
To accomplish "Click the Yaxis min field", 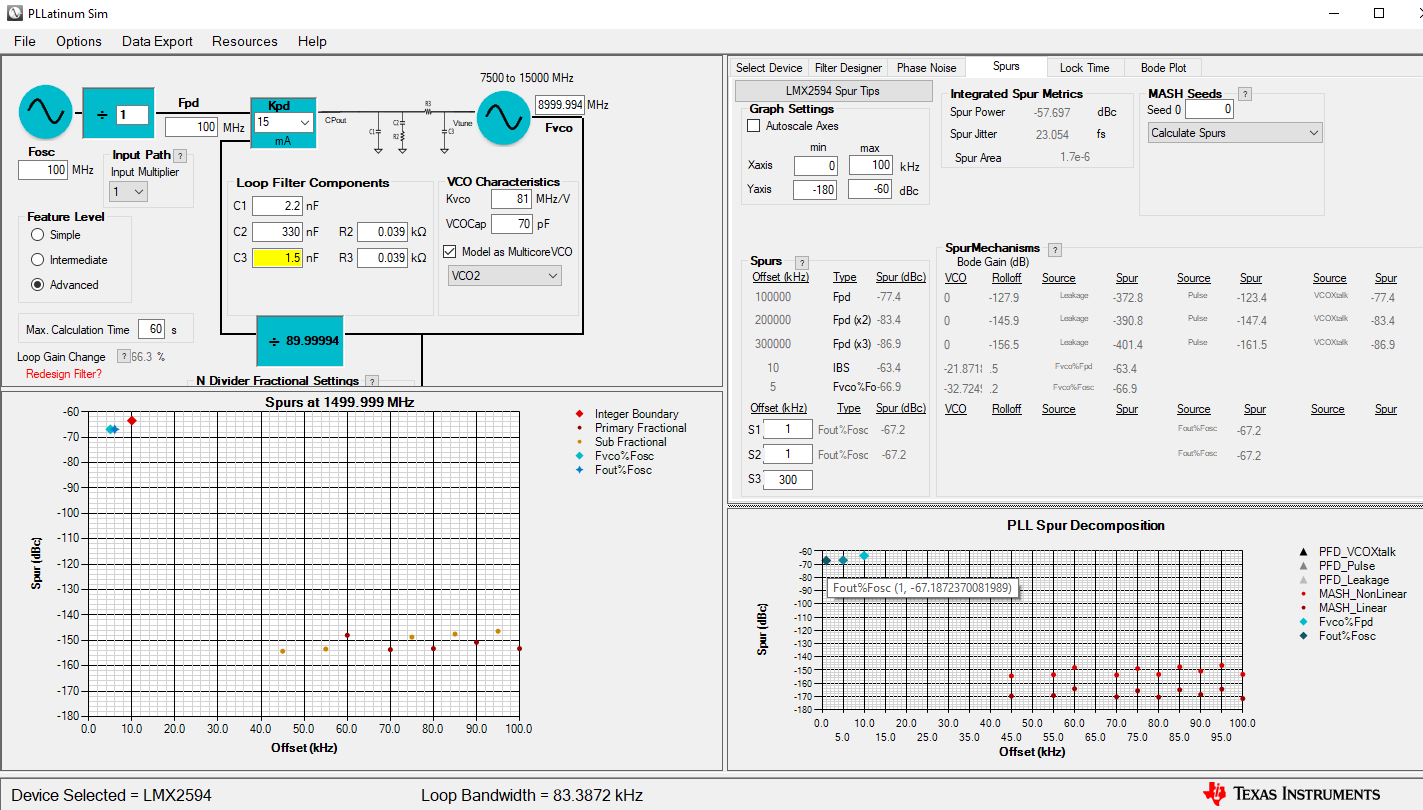I will [x=815, y=189].
